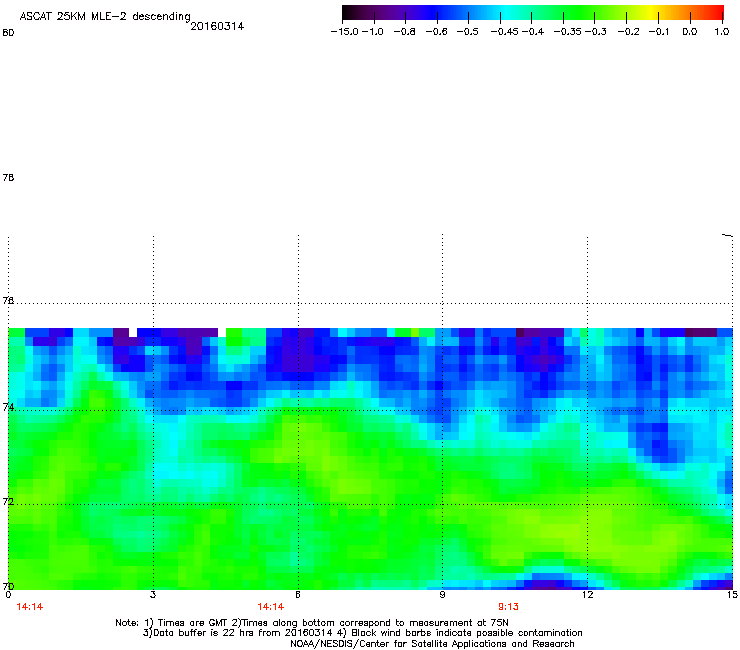740x650 pixels.
Task: Pick the yellow section of the color bar
Action: click(x=652, y=13)
